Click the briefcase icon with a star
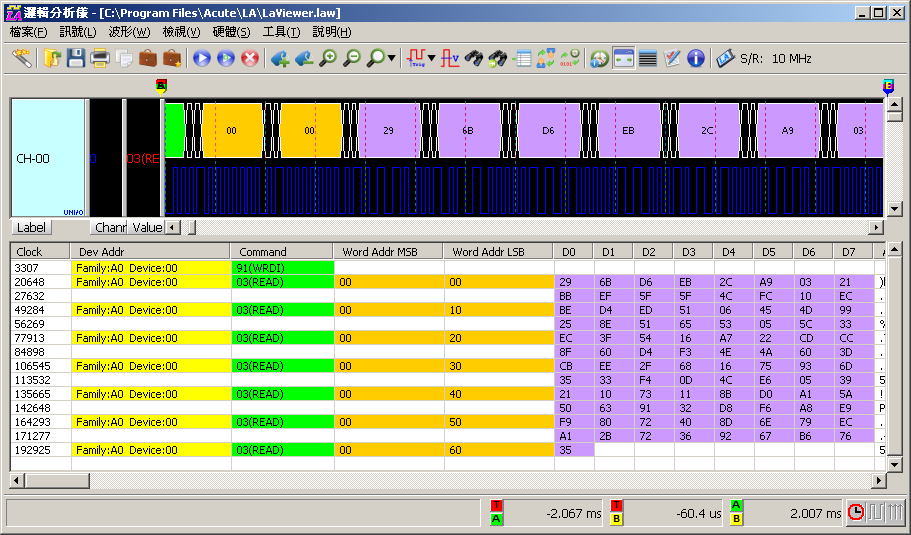 [x=171, y=58]
